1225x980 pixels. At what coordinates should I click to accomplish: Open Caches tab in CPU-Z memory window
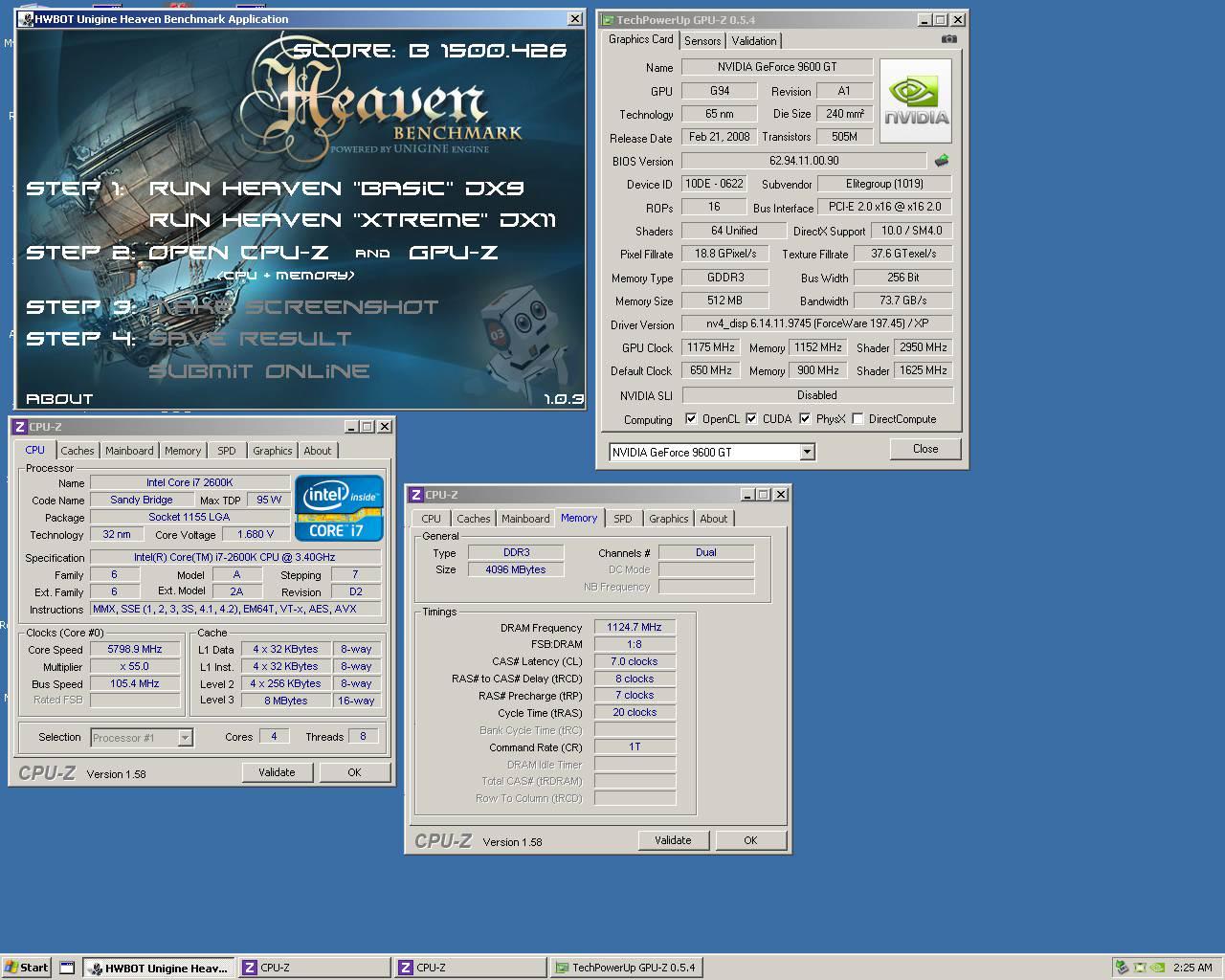click(x=474, y=519)
